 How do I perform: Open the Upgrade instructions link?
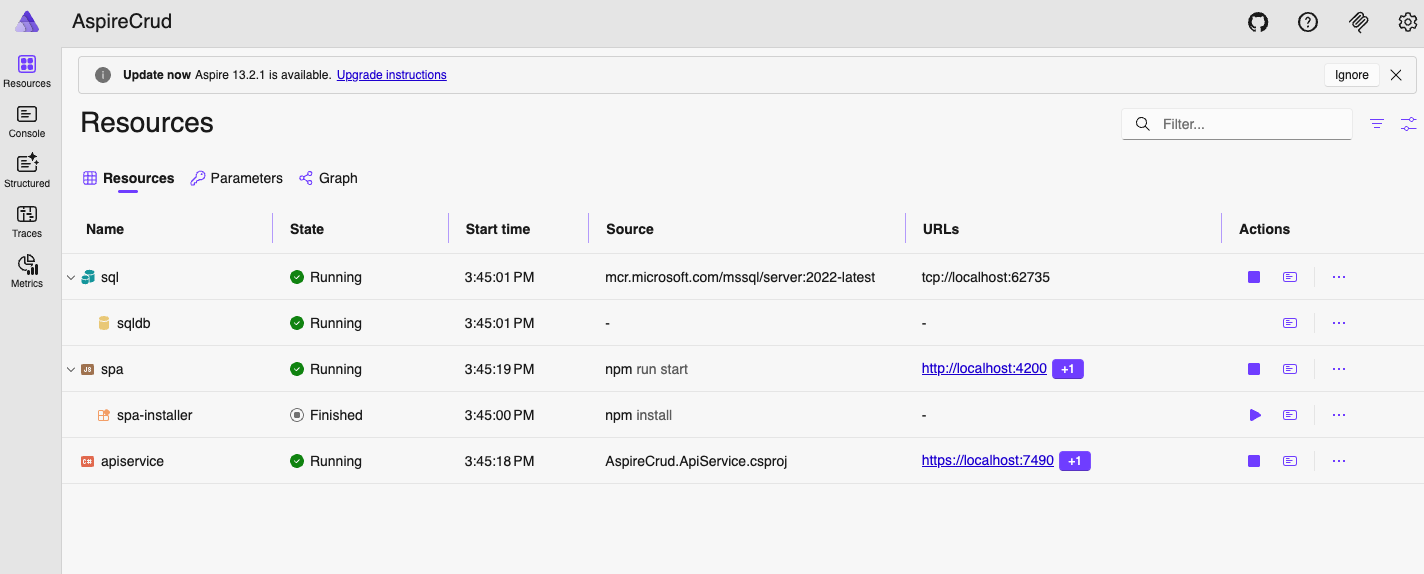point(391,75)
